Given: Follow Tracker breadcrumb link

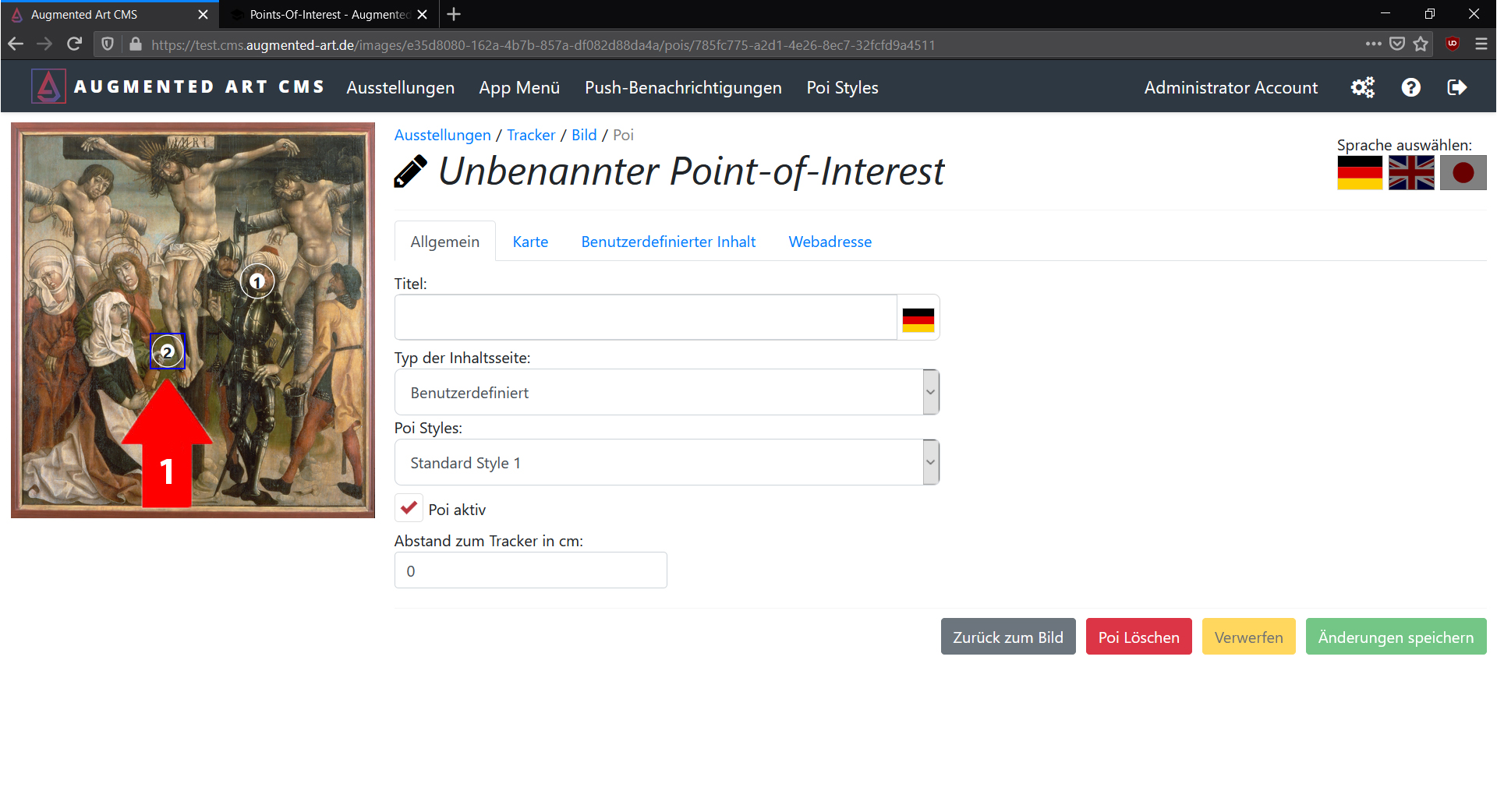Looking at the screenshot, I should (x=531, y=135).
